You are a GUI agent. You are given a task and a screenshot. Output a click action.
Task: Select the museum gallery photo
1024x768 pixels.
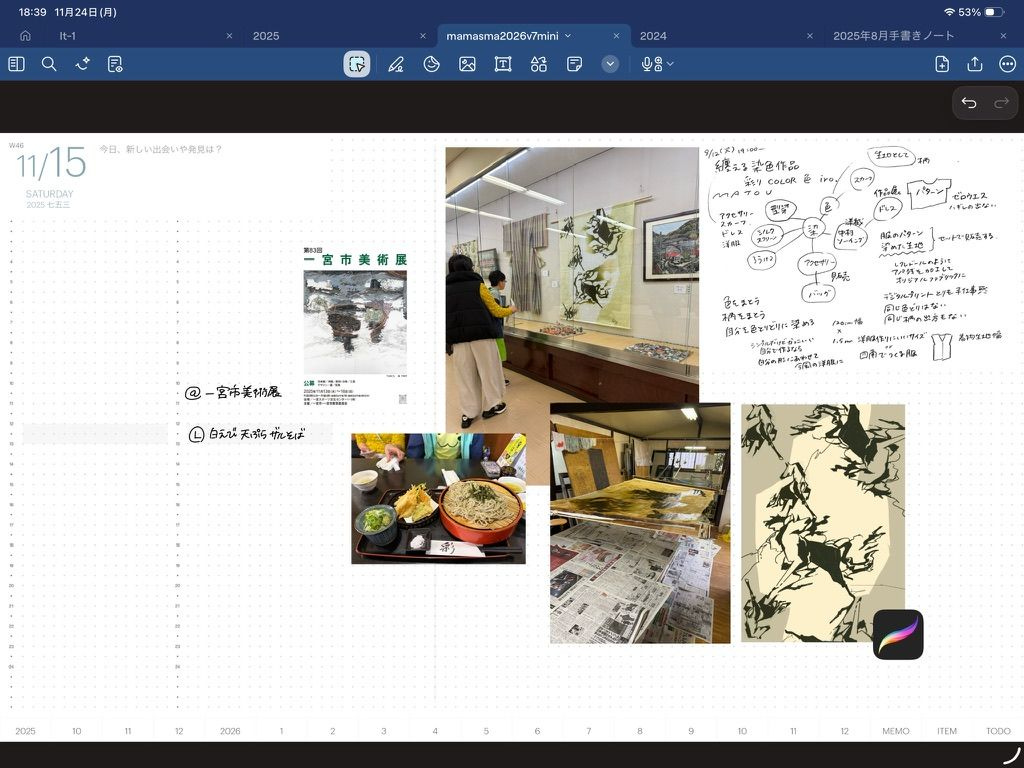point(572,274)
